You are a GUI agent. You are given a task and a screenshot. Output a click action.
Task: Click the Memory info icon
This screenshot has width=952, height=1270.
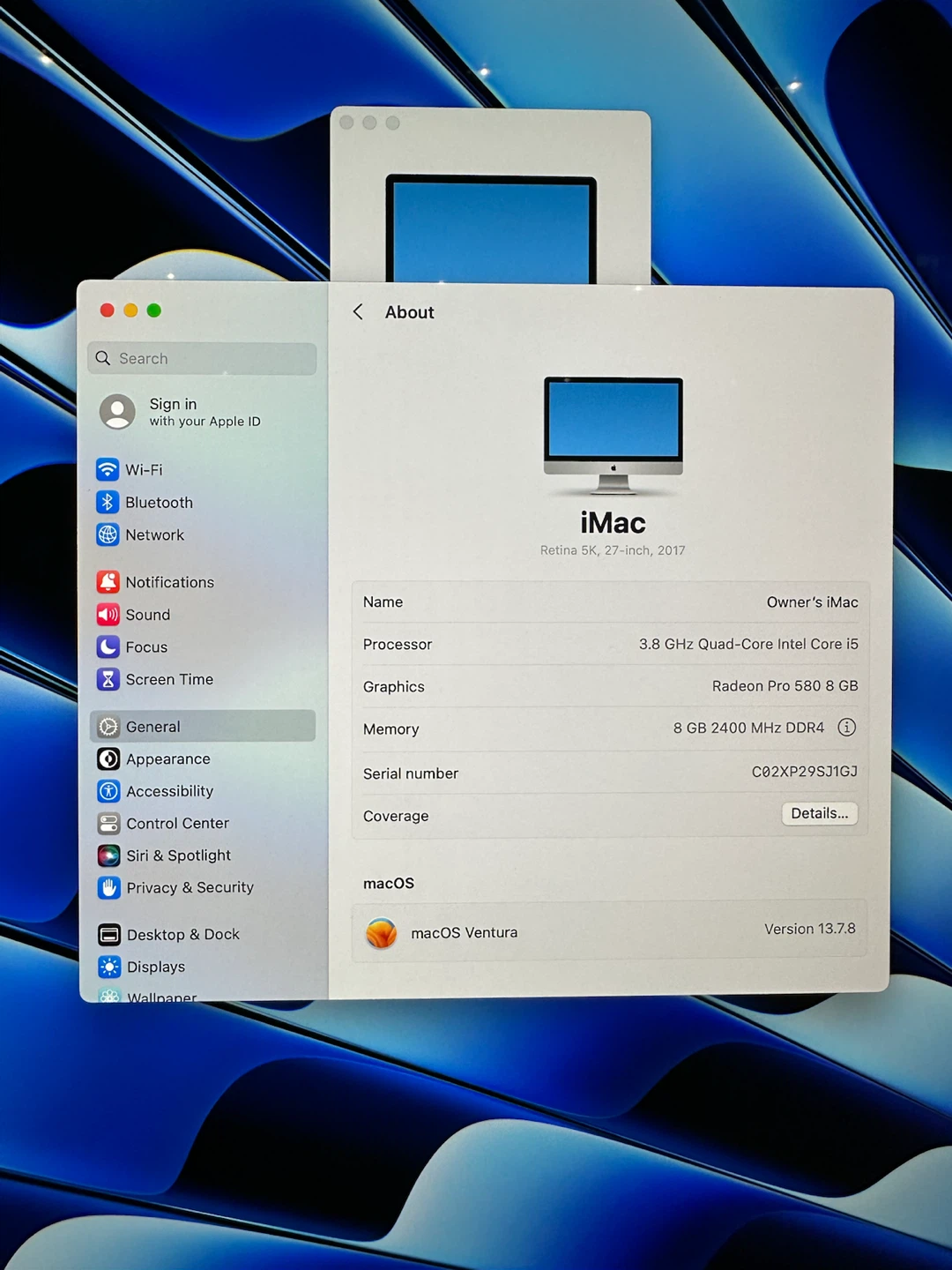(846, 727)
